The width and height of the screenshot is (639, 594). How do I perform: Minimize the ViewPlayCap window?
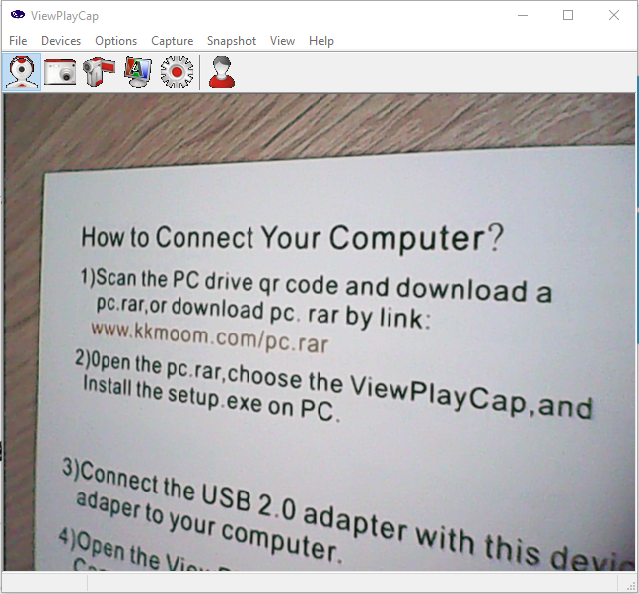tap(523, 15)
